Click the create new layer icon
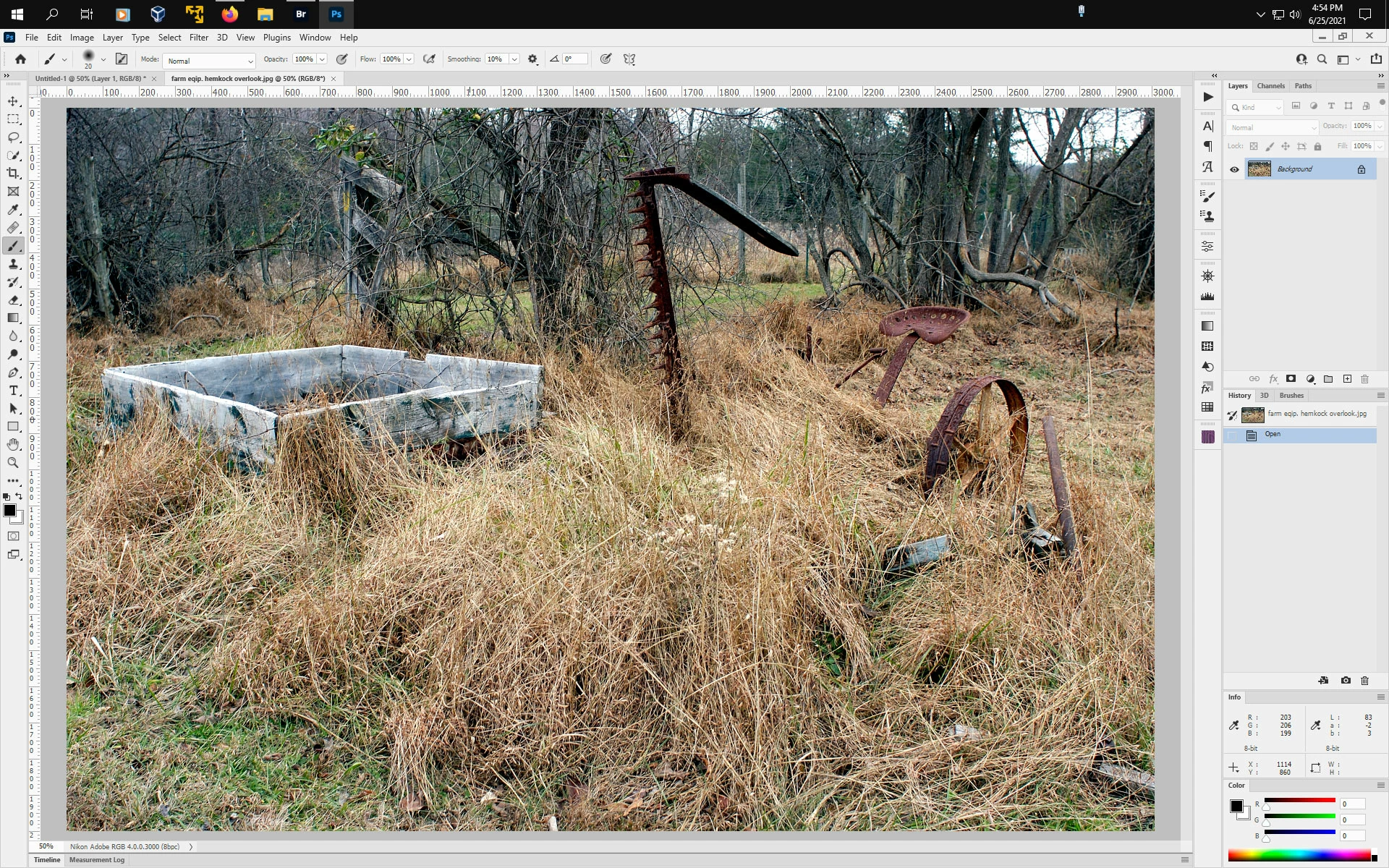 click(x=1347, y=379)
